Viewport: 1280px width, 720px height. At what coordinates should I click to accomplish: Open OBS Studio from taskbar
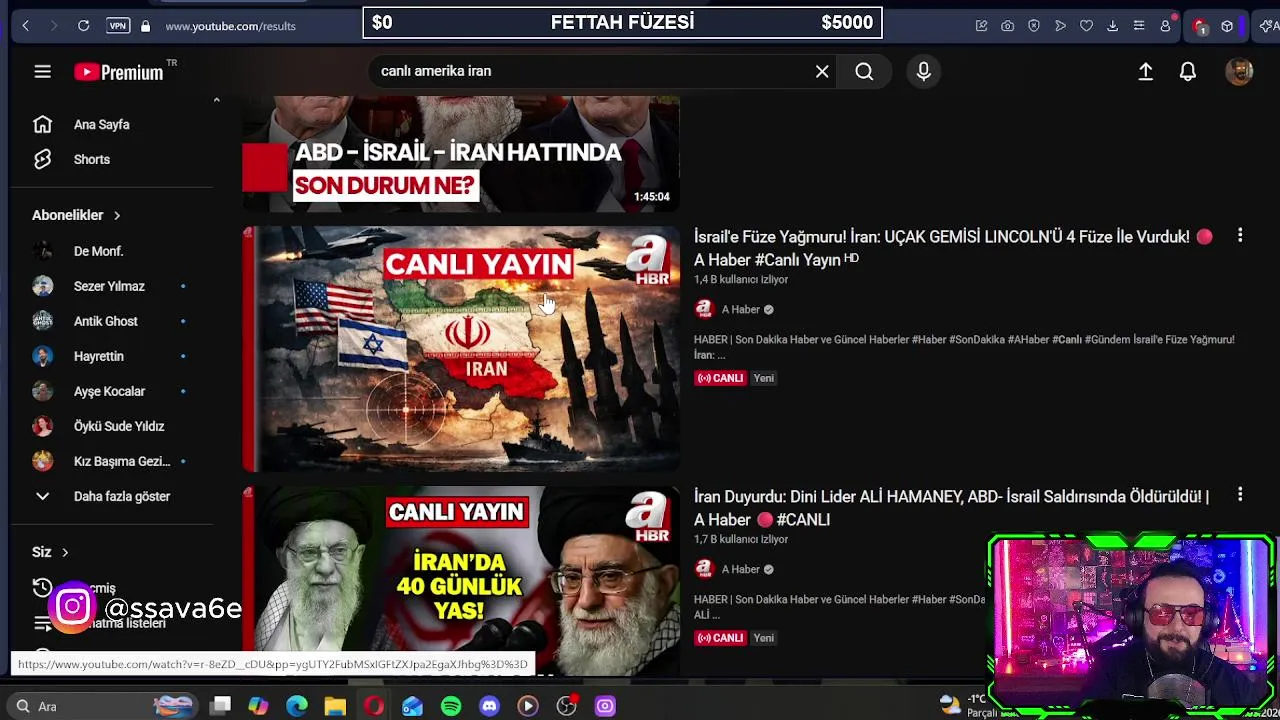pyautogui.click(x=567, y=706)
